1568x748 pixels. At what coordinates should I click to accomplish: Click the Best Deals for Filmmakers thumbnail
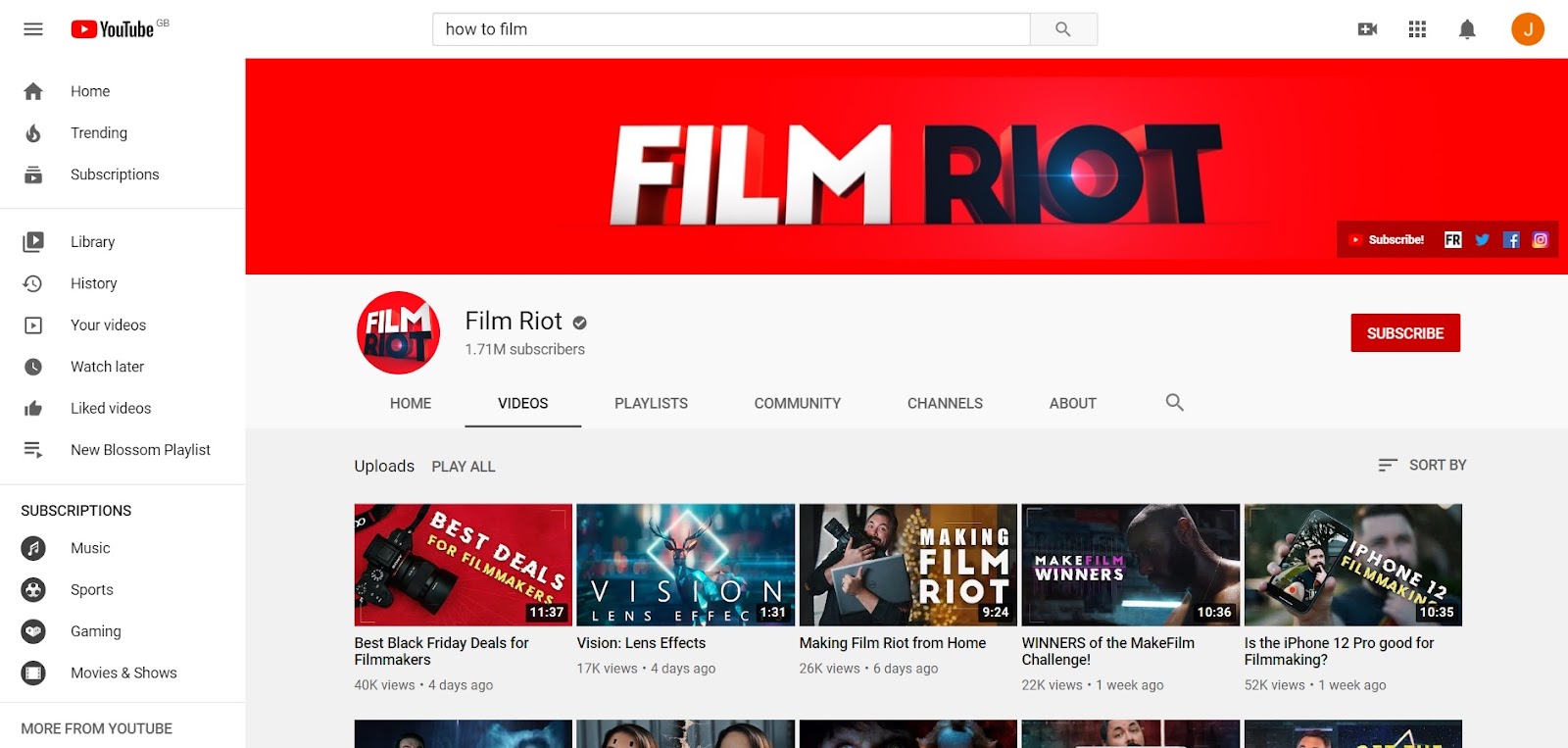[464, 565]
